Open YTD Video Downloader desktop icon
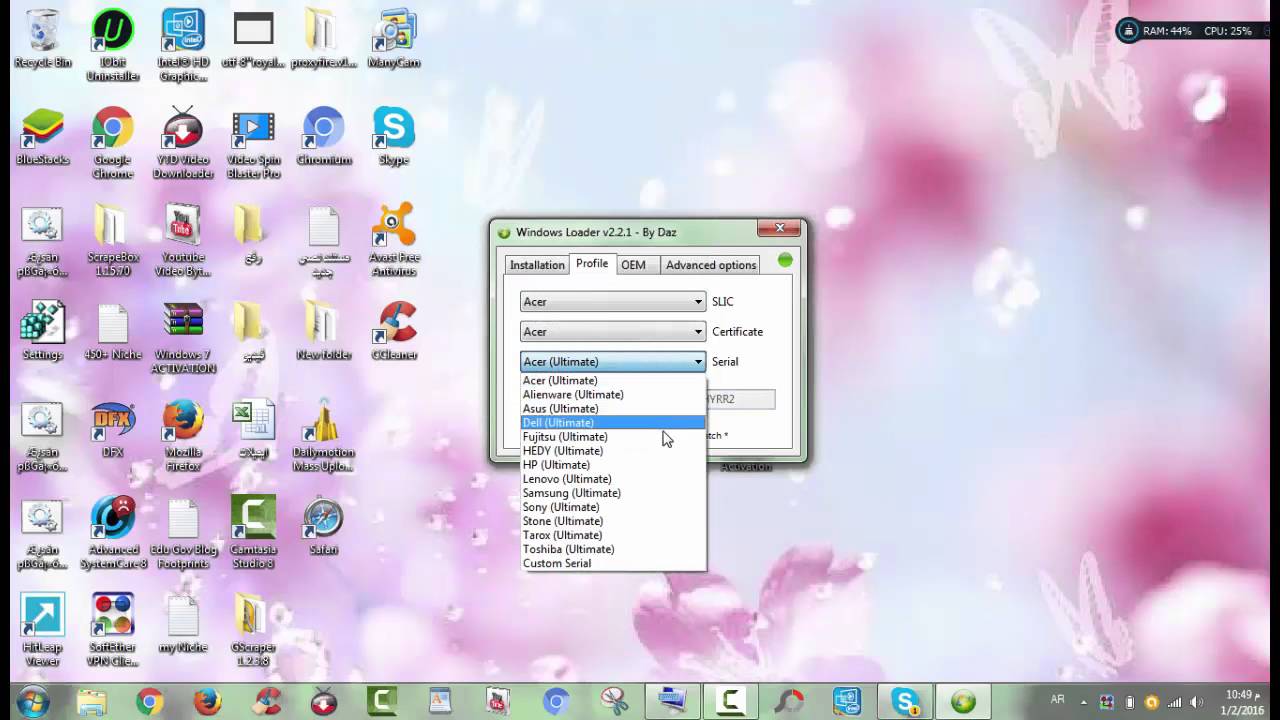Screen dimensions: 1280x720 183,143
